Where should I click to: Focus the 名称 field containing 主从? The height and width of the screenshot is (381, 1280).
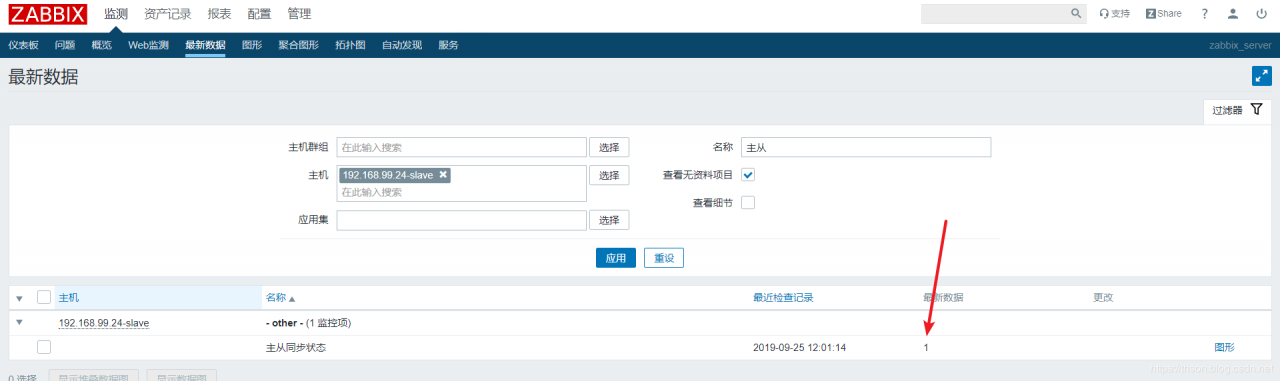pos(866,147)
